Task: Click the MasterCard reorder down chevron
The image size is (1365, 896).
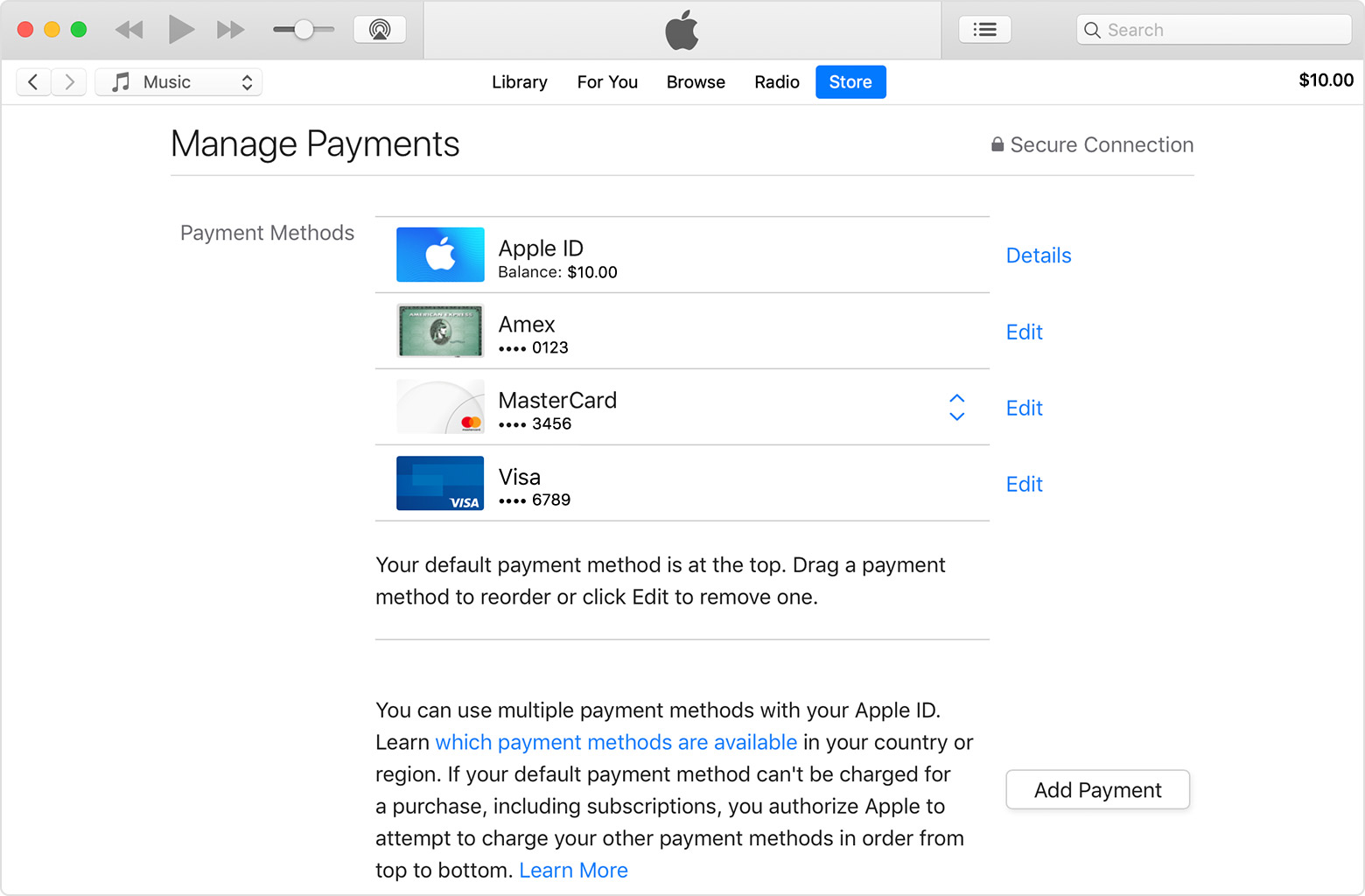Action: coord(956,416)
